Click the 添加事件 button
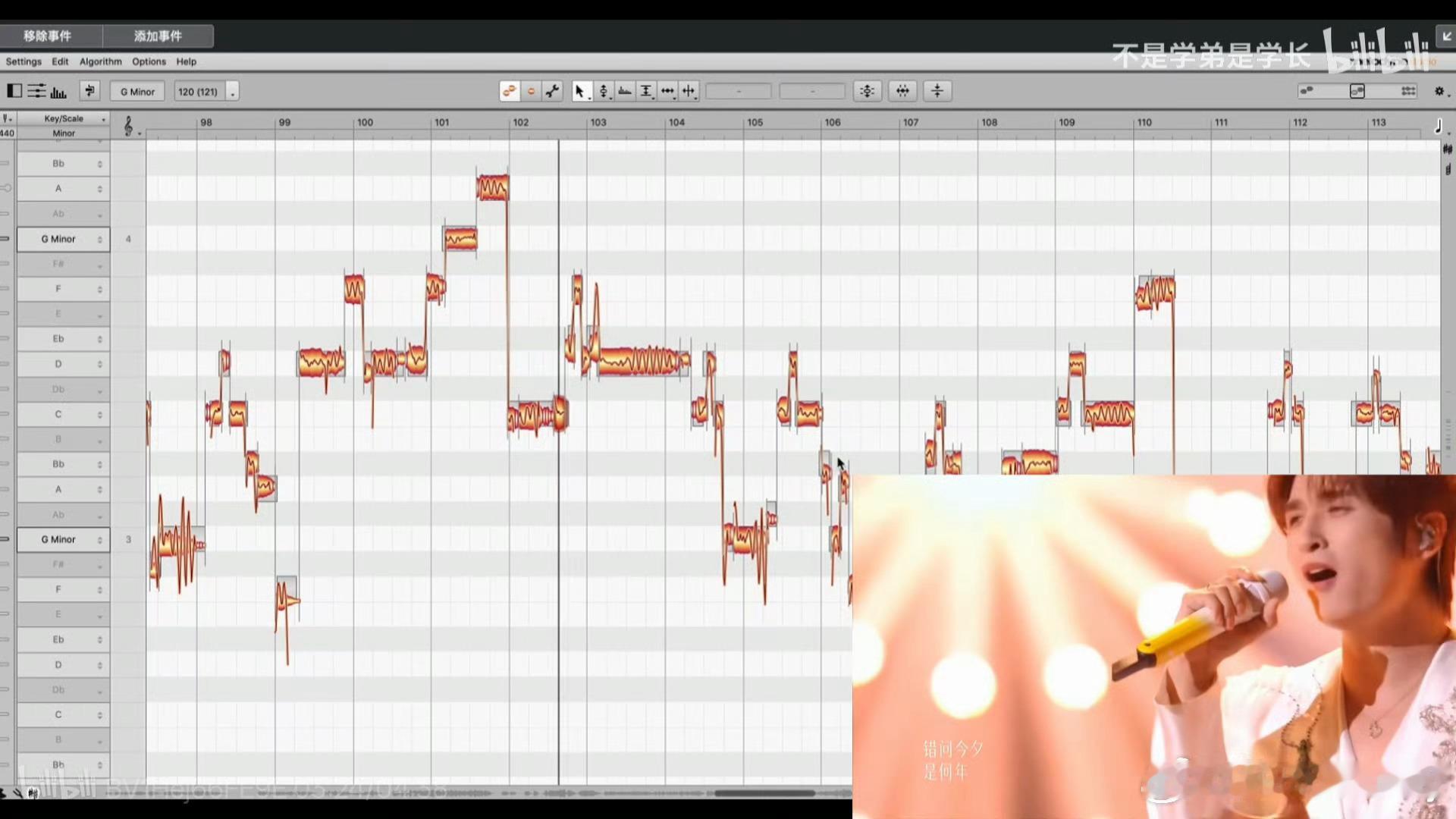Screen dimensions: 1456x819 (x=158, y=36)
